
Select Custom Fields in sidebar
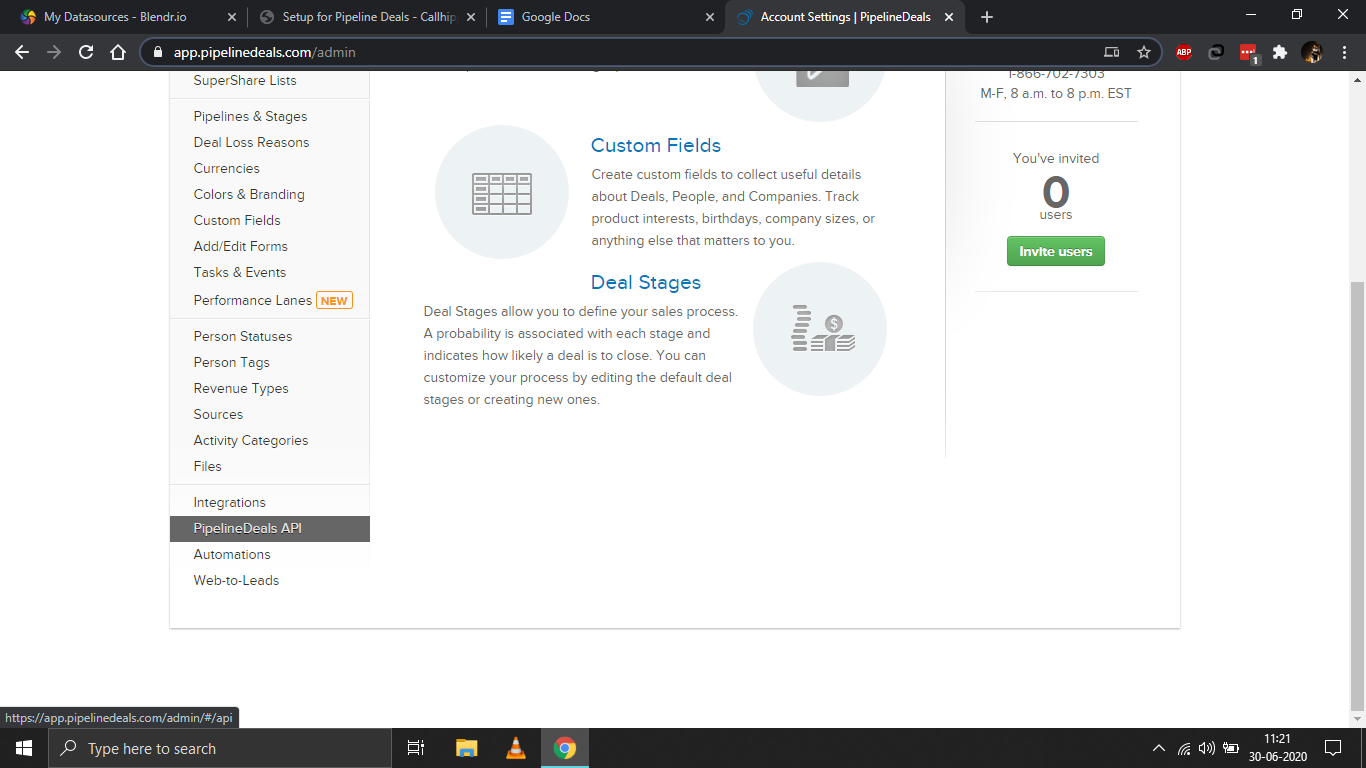237,220
